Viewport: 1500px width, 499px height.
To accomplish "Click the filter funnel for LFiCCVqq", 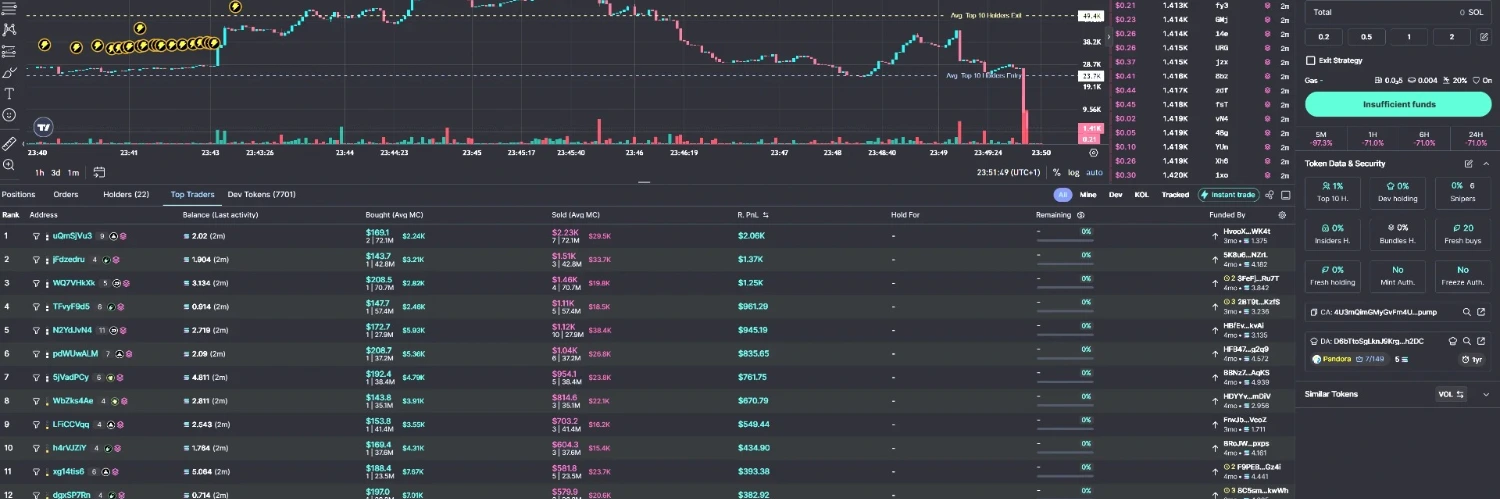I will [x=36, y=424].
